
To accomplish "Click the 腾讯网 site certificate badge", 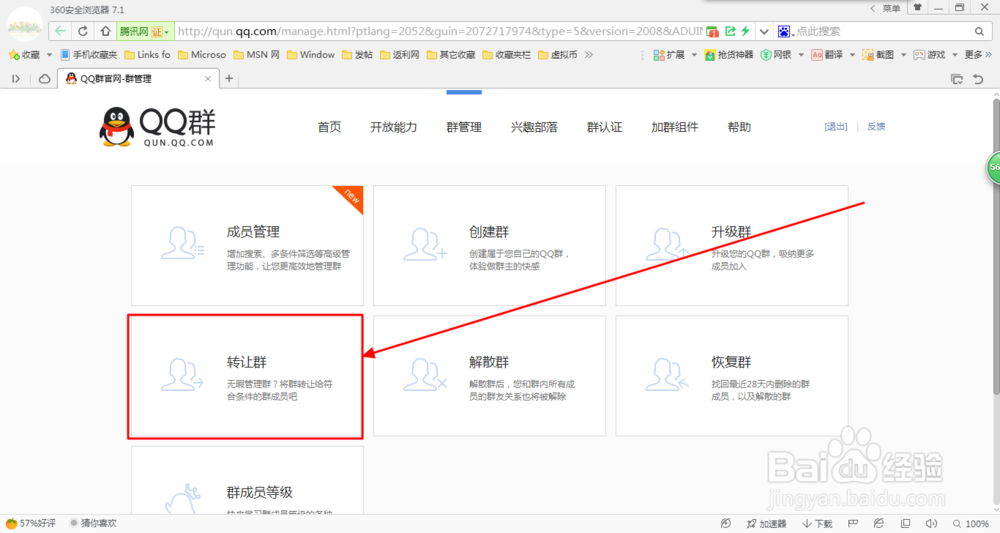I will (x=145, y=31).
